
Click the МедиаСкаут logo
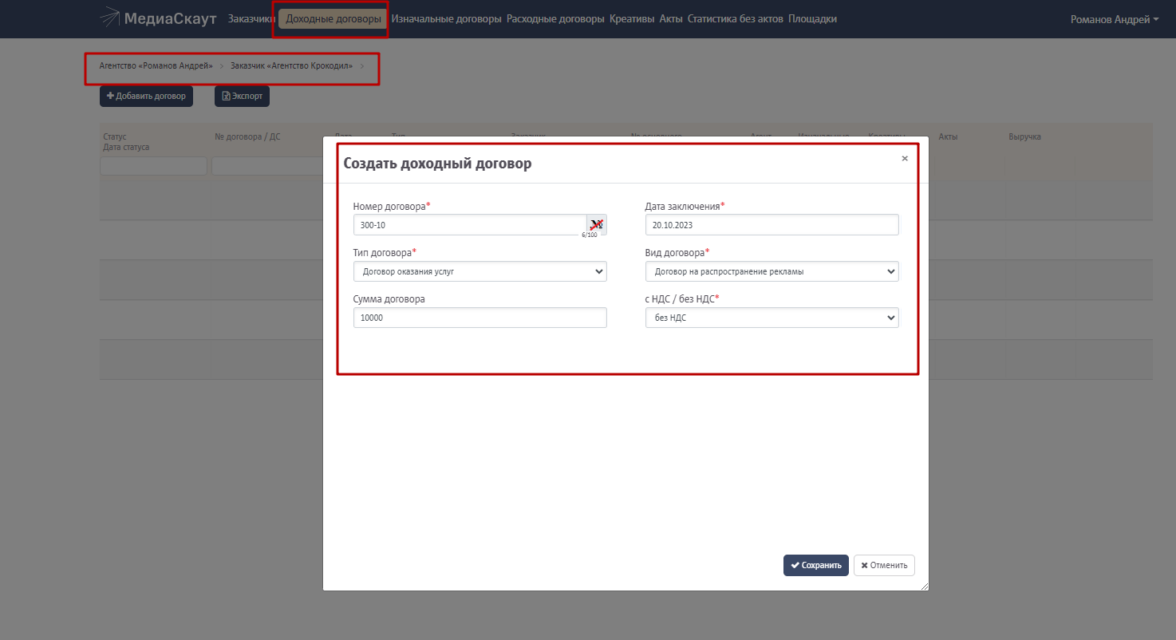coord(158,18)
